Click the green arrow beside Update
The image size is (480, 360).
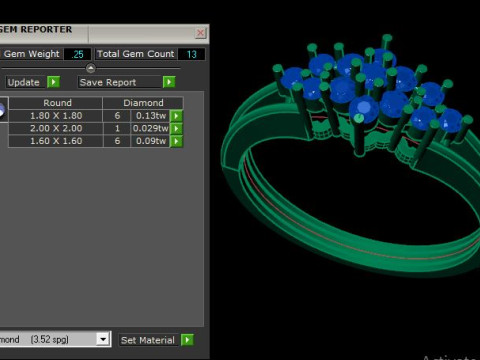(54, 82)
